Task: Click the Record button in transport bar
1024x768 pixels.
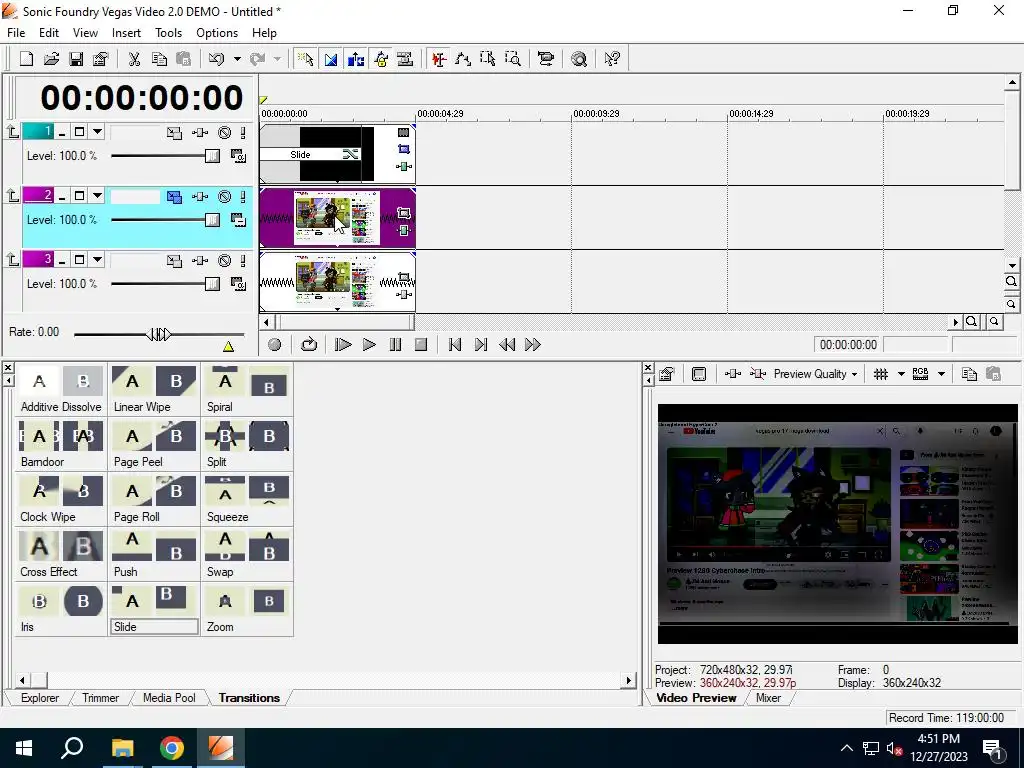Action: tap(274, 345)
